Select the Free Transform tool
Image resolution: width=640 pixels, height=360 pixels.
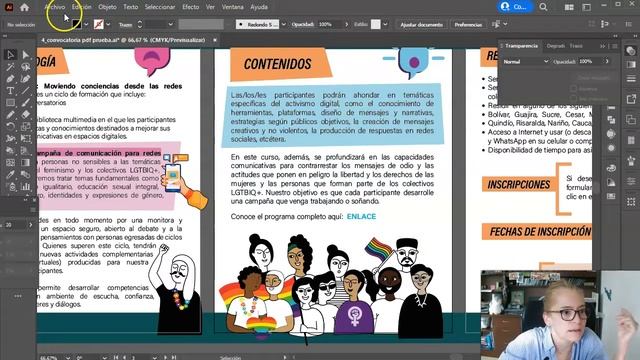[26, 138]
